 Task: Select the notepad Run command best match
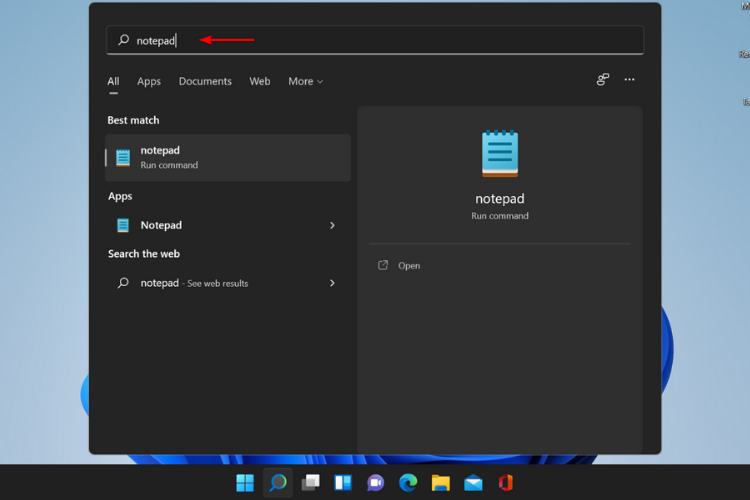[x=228, y=158]
